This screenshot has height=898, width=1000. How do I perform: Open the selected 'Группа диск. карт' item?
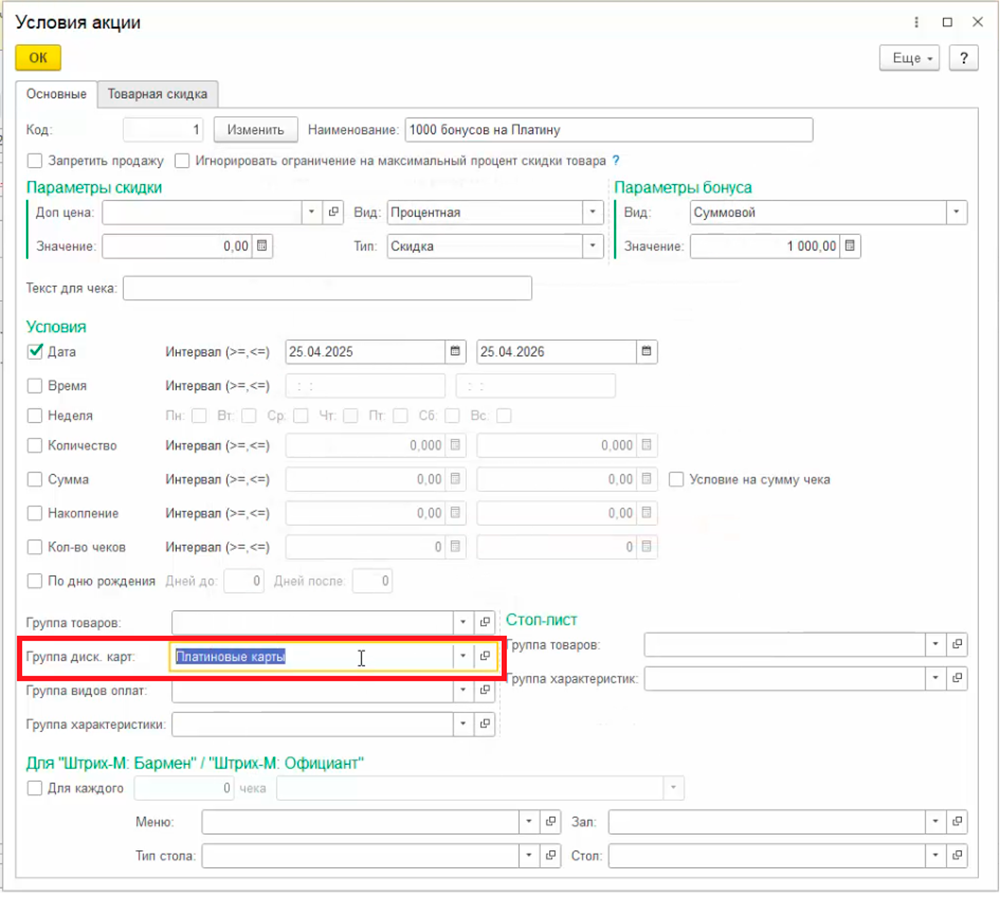tap(485, 656)
